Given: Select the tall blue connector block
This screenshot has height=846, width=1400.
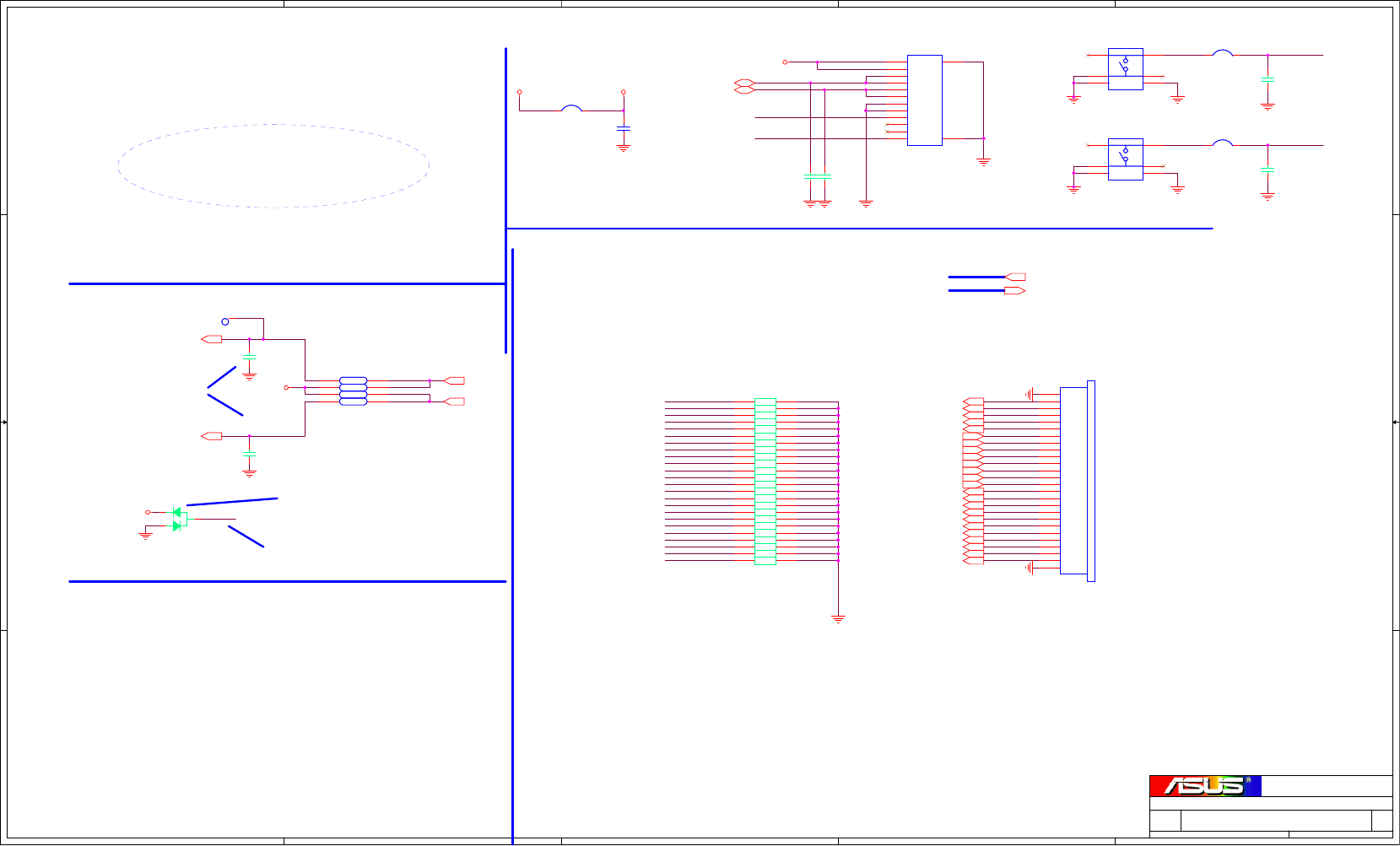Looking at the screenshot, I should pos(1077,481).
